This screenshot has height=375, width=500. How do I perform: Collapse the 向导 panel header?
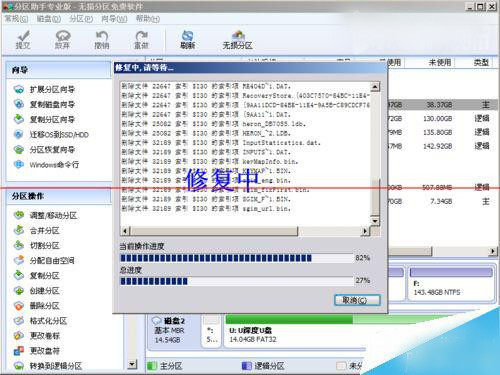[x=59, y=70]
